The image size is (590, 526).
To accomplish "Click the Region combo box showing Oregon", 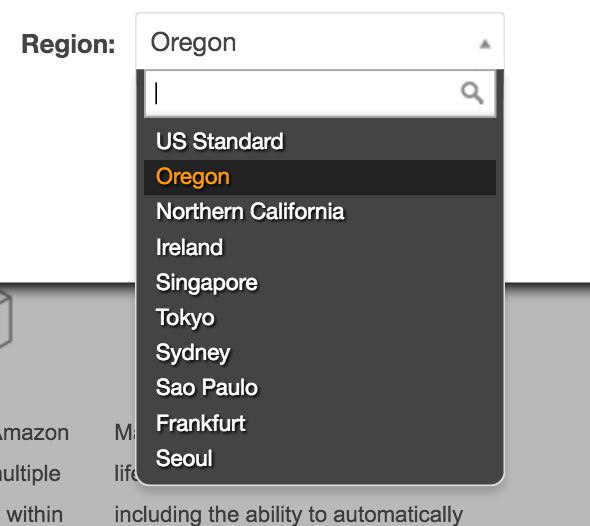I will (320, 41).
